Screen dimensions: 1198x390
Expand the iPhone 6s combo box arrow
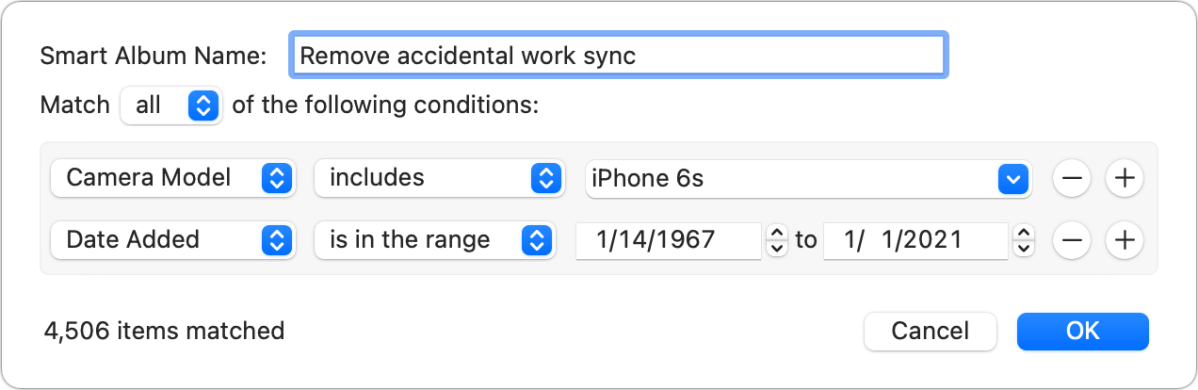click(x=1013, y=179)
